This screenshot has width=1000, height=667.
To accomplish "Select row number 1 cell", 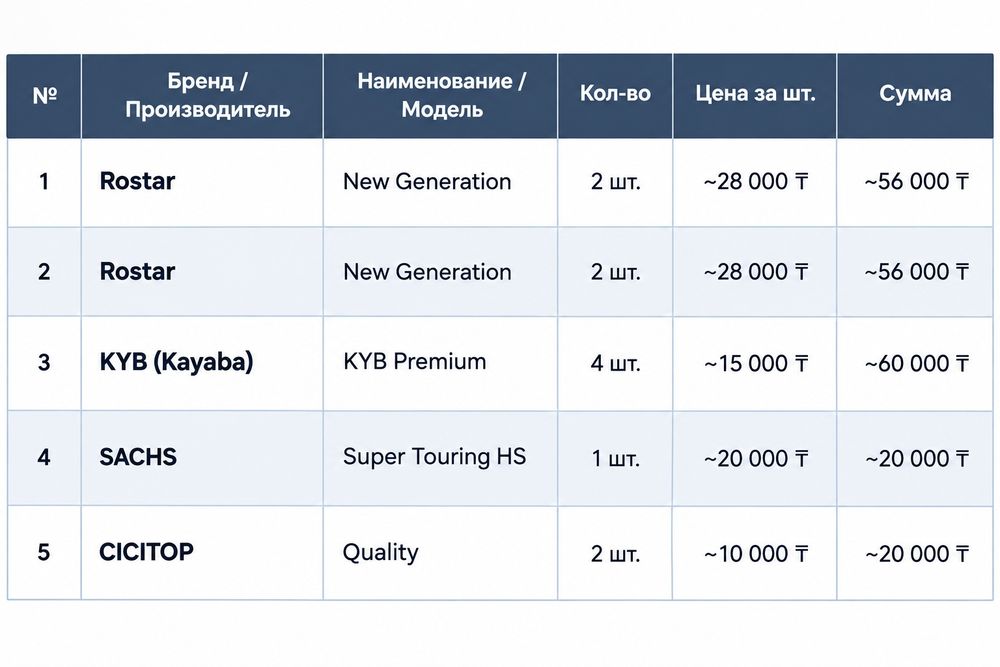I will 44,182.
